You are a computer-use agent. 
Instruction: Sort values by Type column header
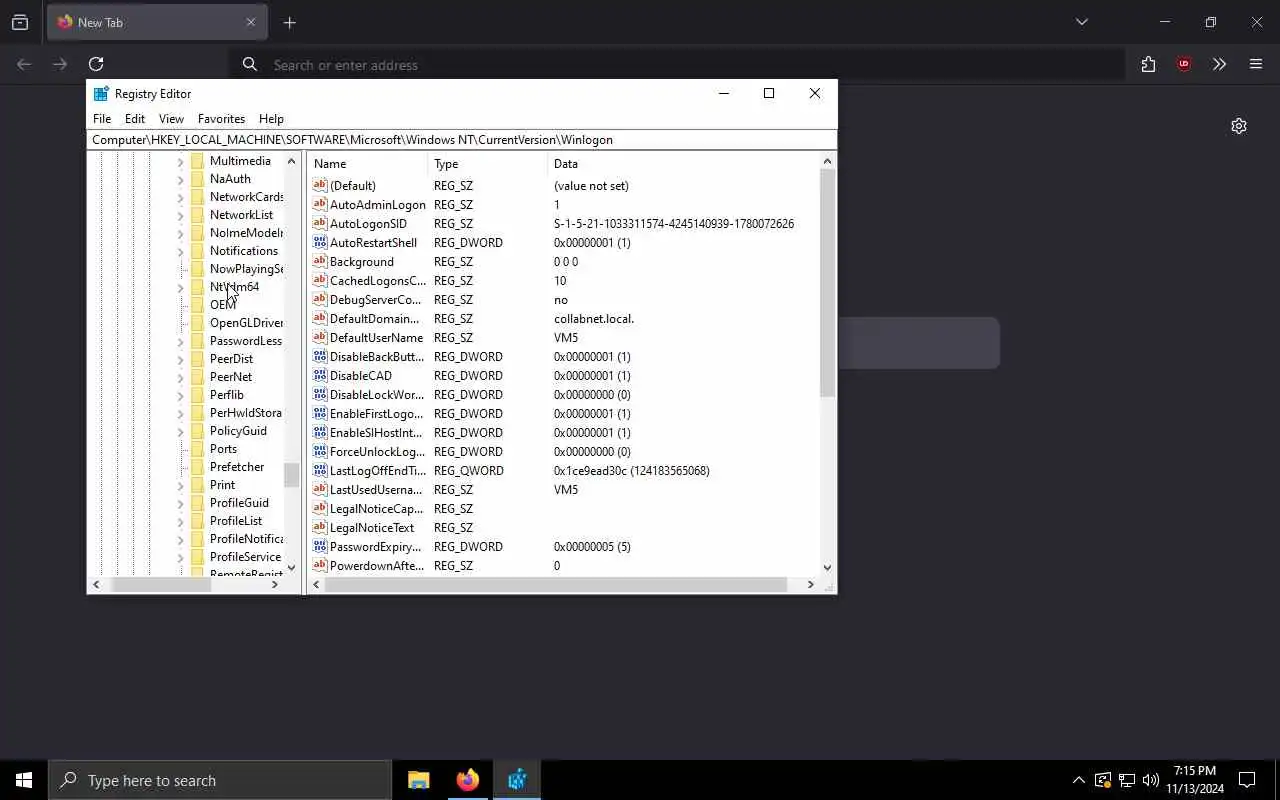pos(487,164)
